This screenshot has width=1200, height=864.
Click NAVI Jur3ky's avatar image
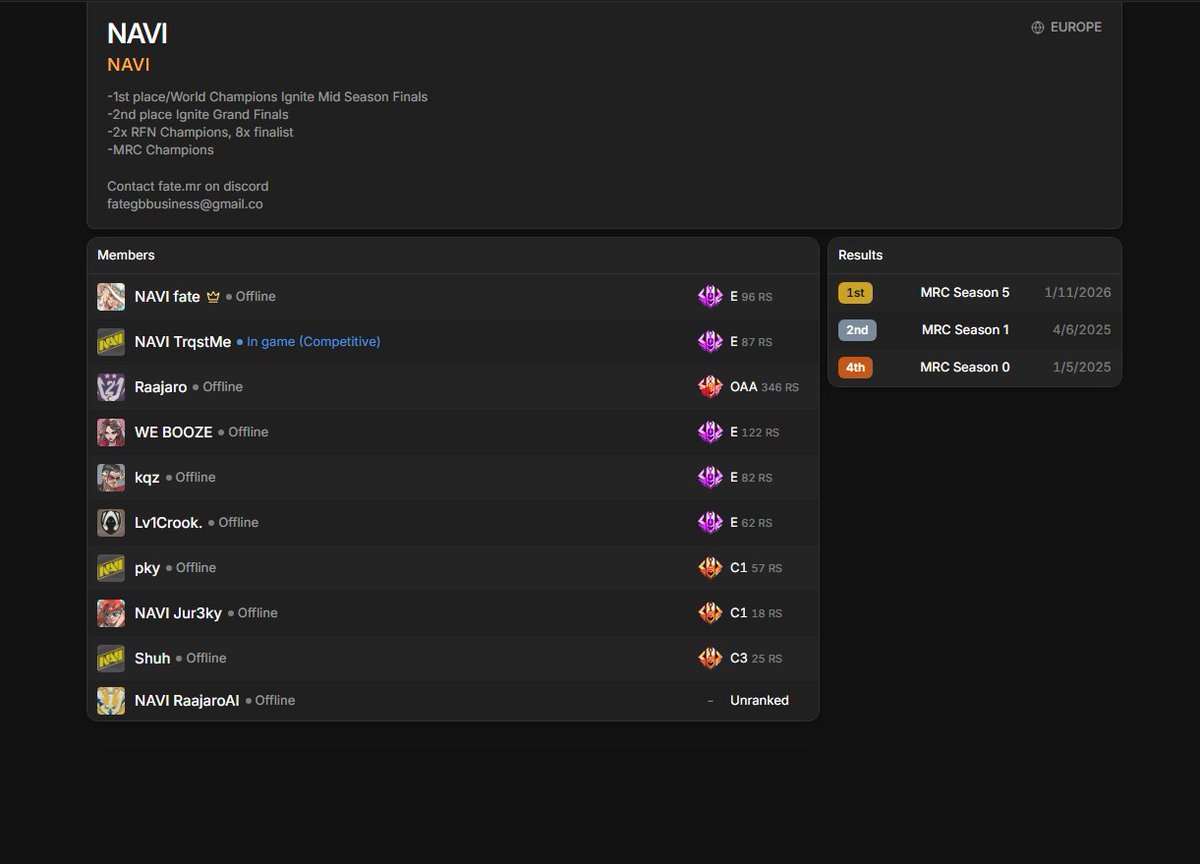coord(111,613)
